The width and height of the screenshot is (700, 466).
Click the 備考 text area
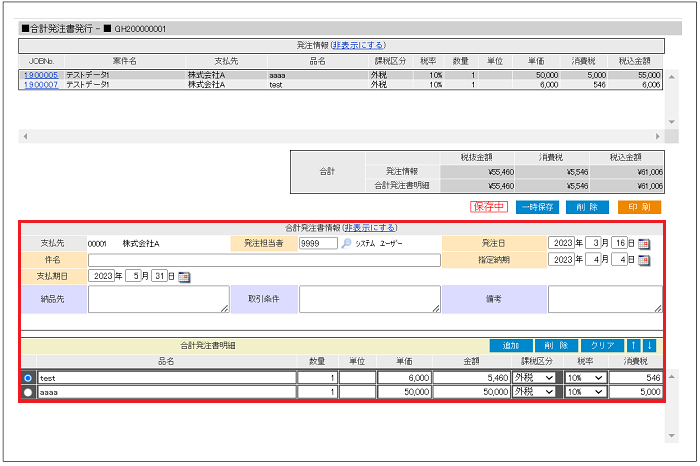[x=604, y=299]
